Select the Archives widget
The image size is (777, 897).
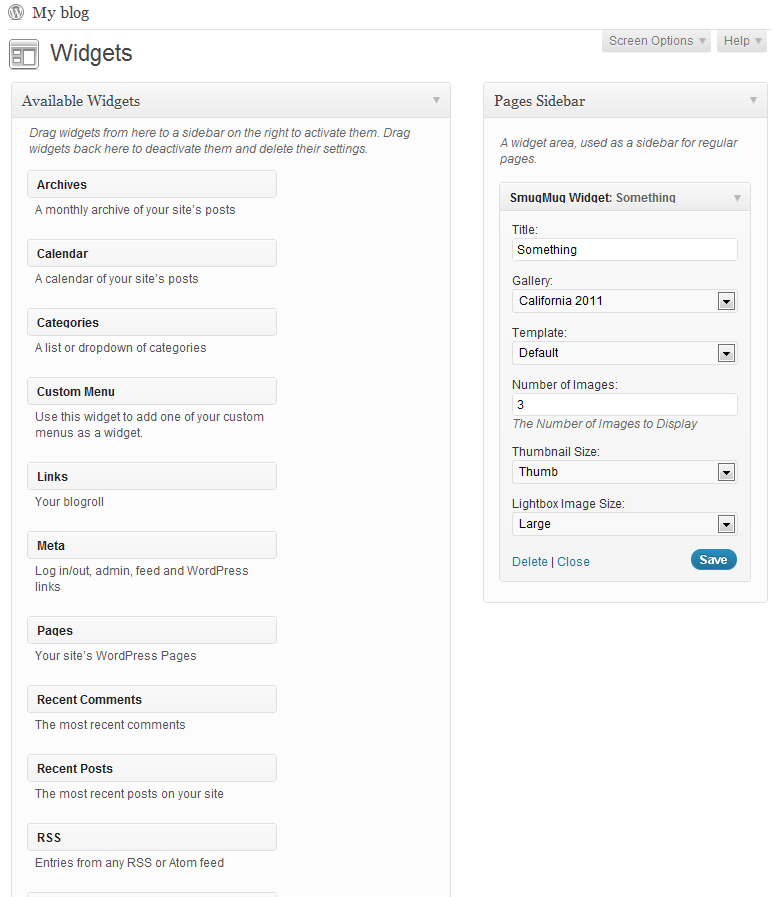coord(152,184)
